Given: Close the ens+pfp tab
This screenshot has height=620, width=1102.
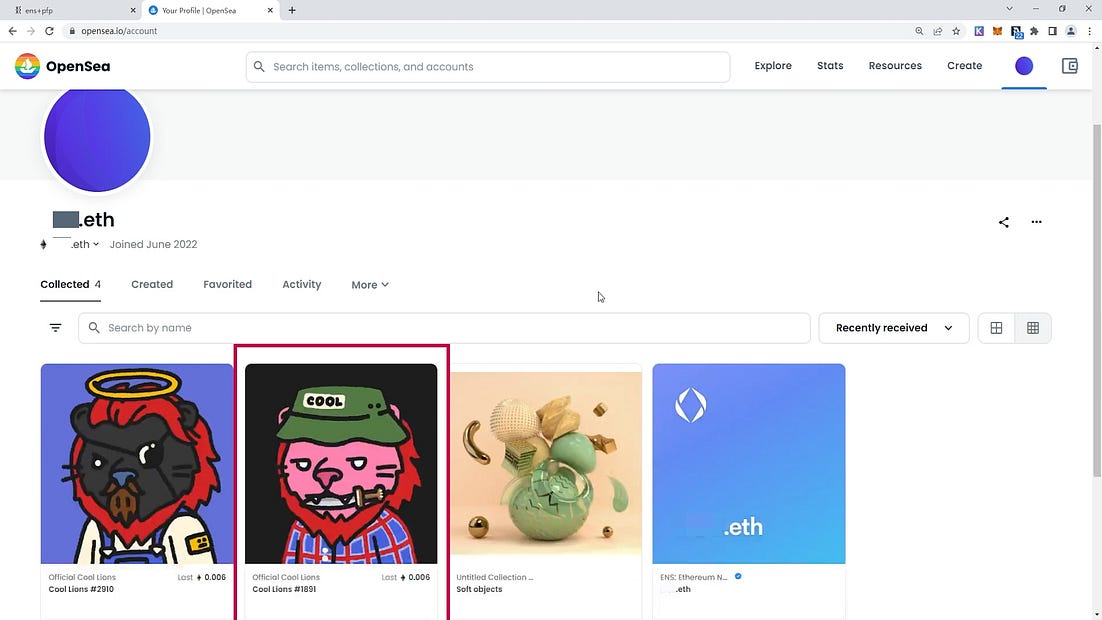Looking at the screenshot, I should click(133, 11).
